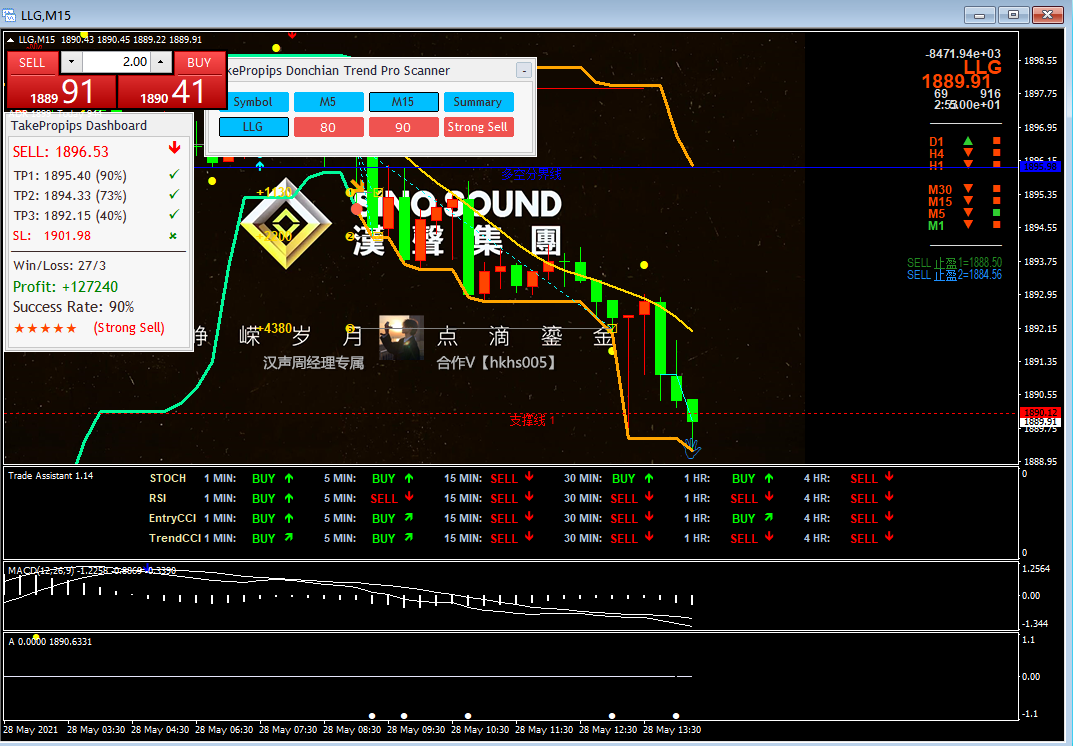Click the SELL 止盈1=1888.50 label
Image resolution: width=1073 pixels, height=746 pixels.
click(955, 262)
